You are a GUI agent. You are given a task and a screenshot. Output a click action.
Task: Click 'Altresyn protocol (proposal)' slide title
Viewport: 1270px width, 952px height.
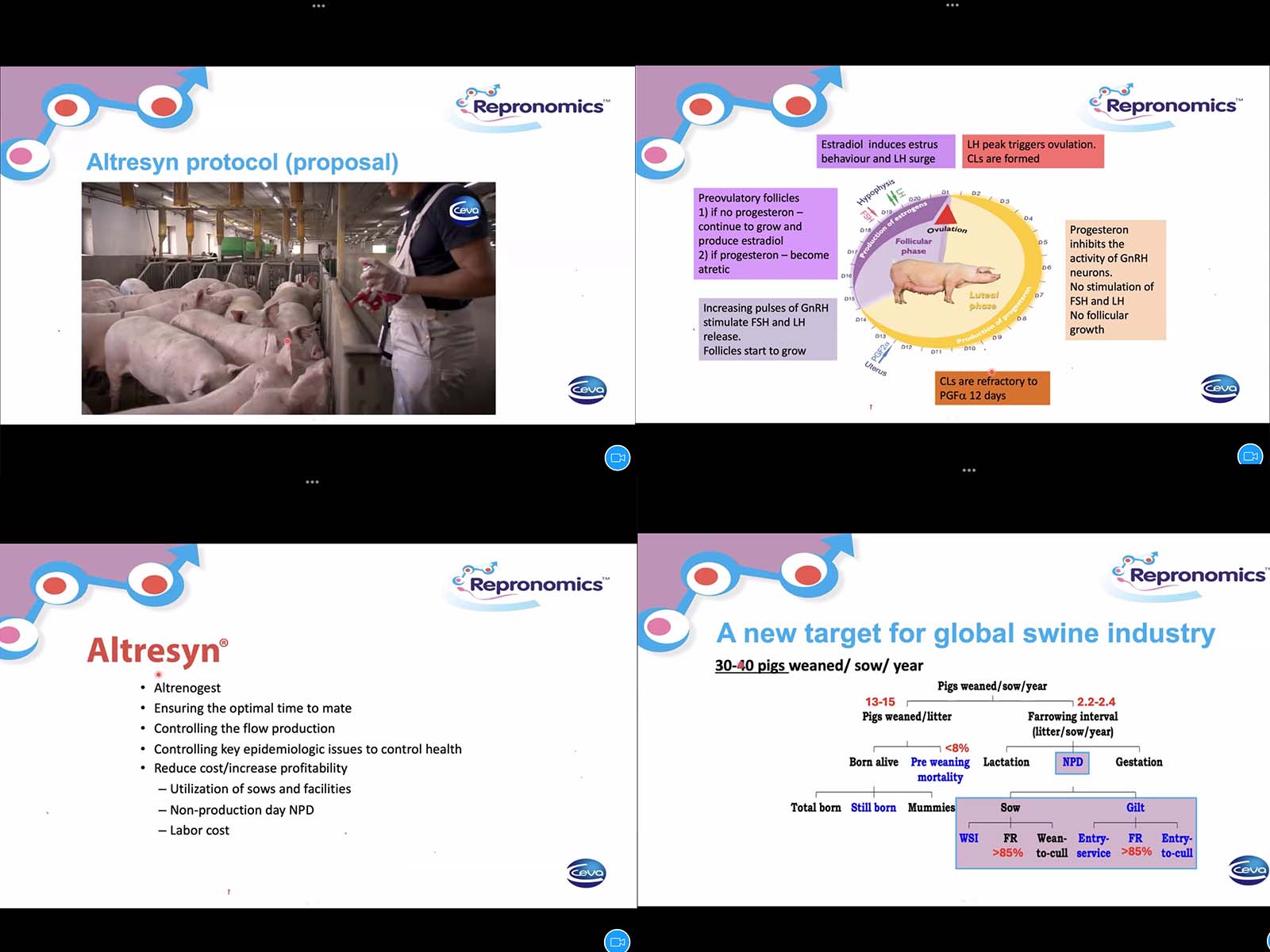click(x=242, y=163)
